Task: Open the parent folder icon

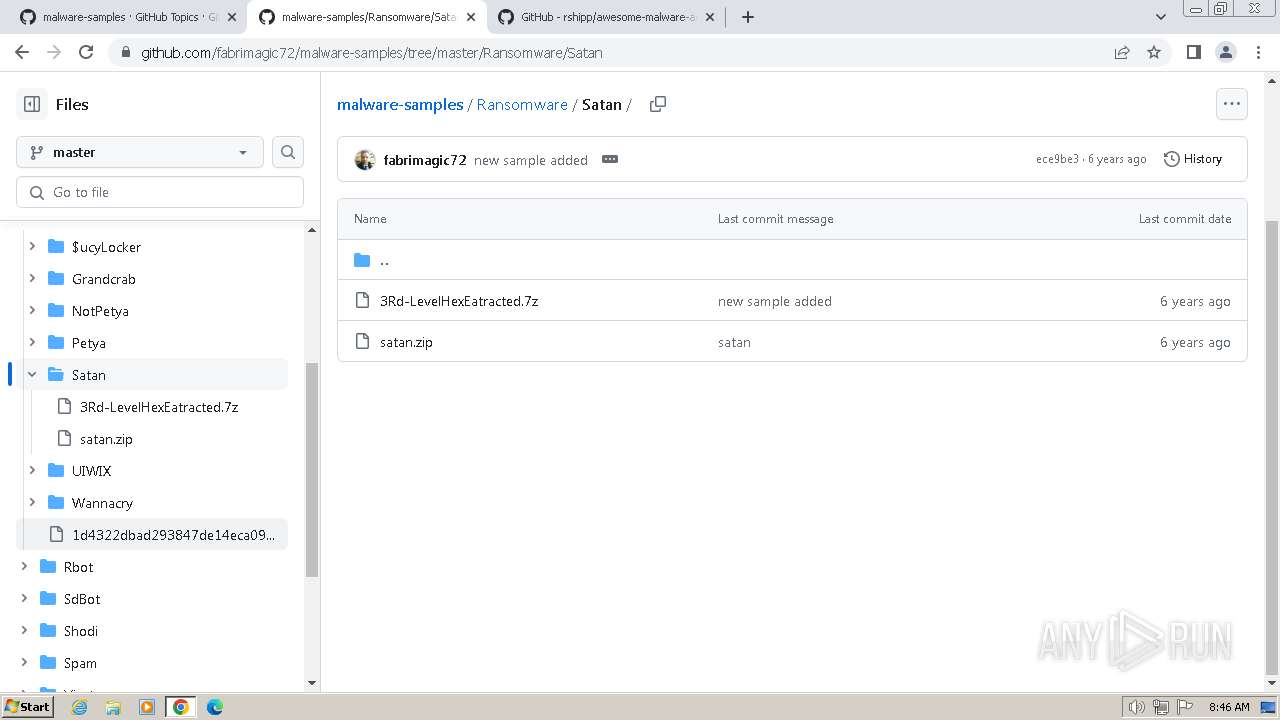Action: point(362,260)
